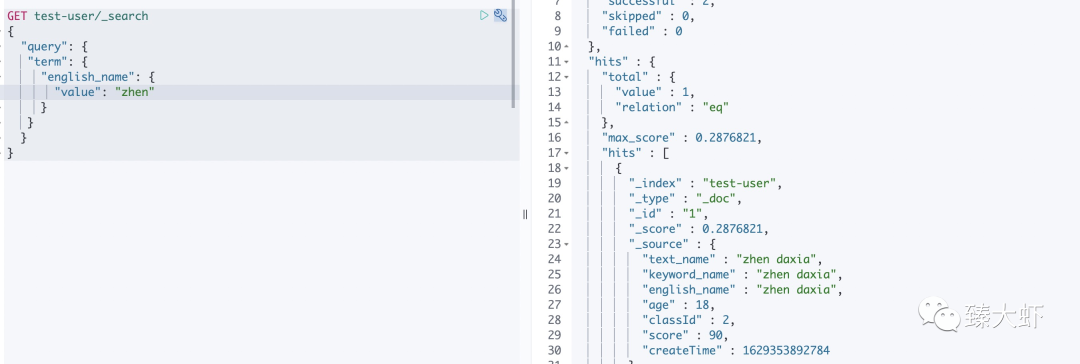Send the request with the play icon
This screenshot has height=364, width=1080.
(x=484, y=15)
